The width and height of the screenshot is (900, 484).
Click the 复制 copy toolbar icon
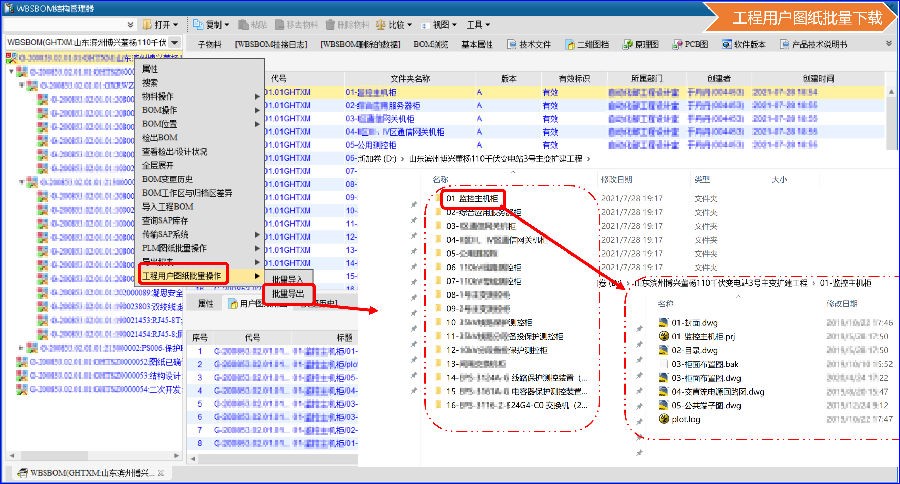198,24
